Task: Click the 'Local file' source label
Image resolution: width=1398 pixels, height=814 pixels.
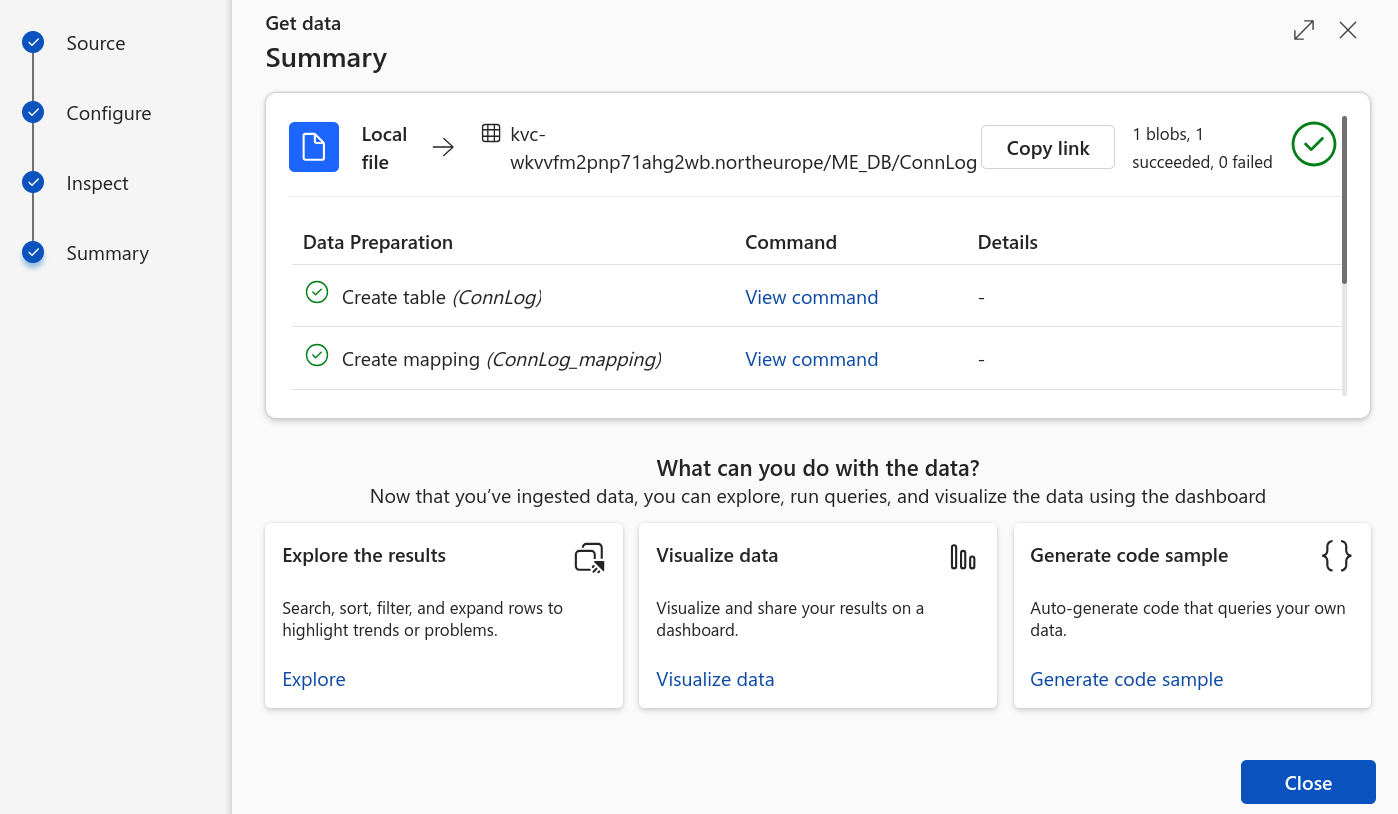Action: pyautogui.click(x=384, y=148)
